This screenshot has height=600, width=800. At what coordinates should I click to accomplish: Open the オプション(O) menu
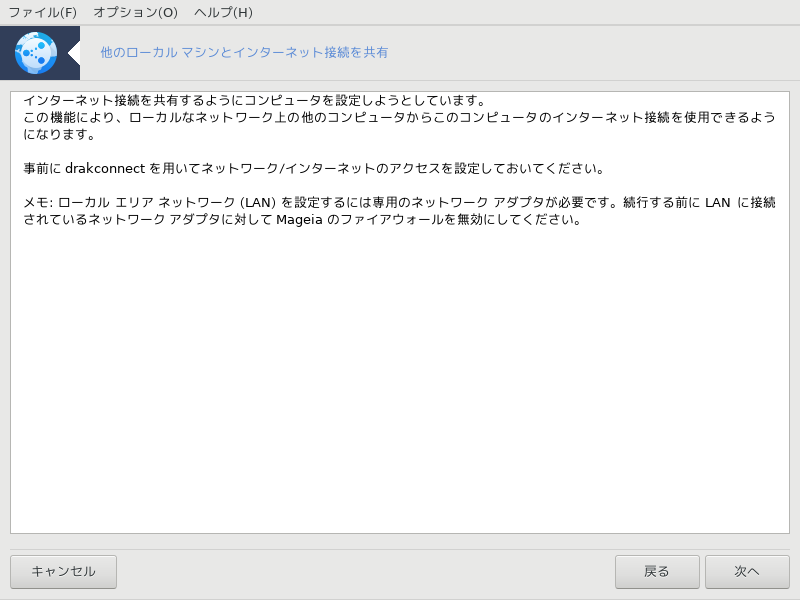[x=135, y=12]
